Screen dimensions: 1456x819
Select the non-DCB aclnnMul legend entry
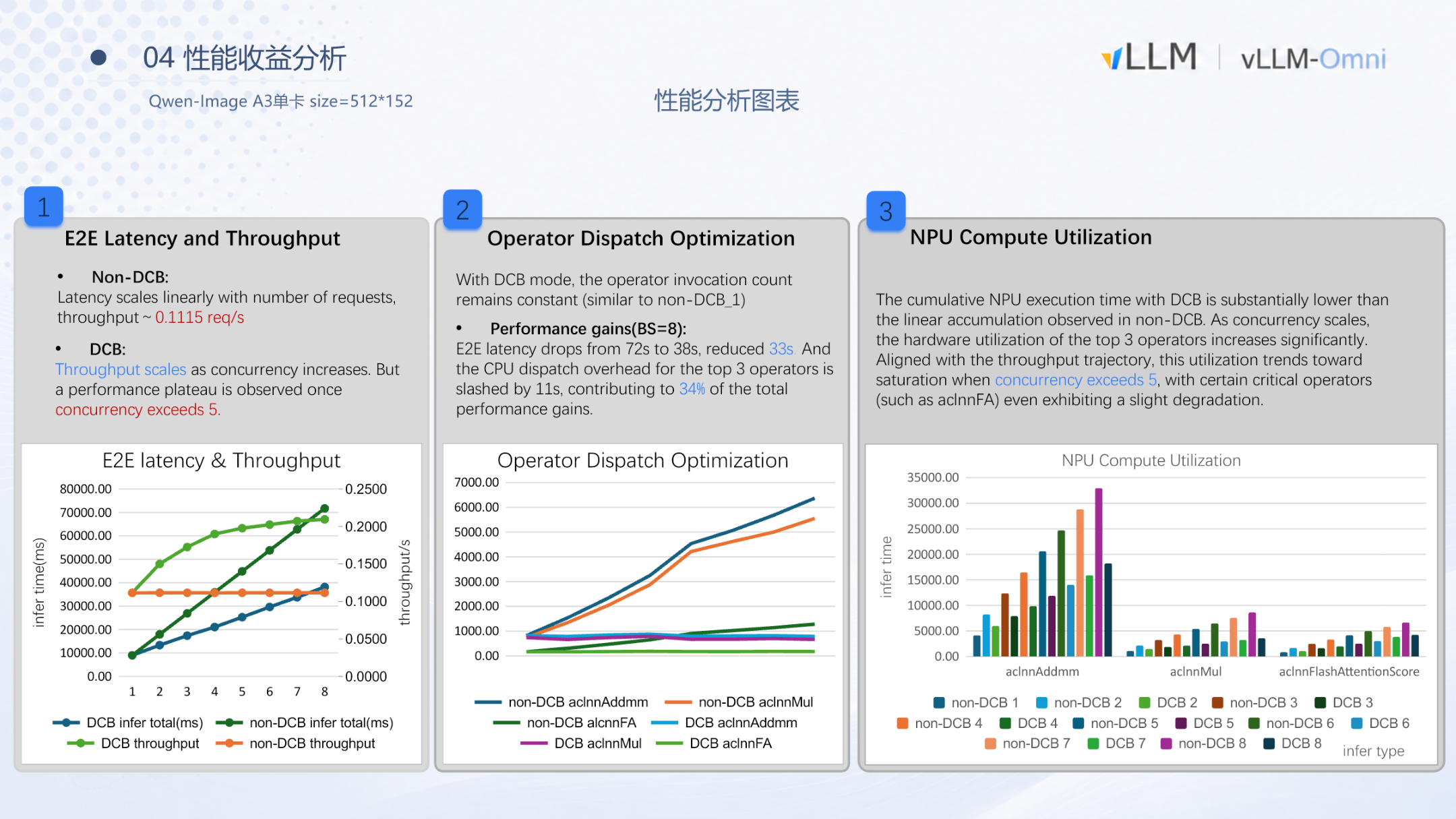pyautogui.click(x=739, y=702)
